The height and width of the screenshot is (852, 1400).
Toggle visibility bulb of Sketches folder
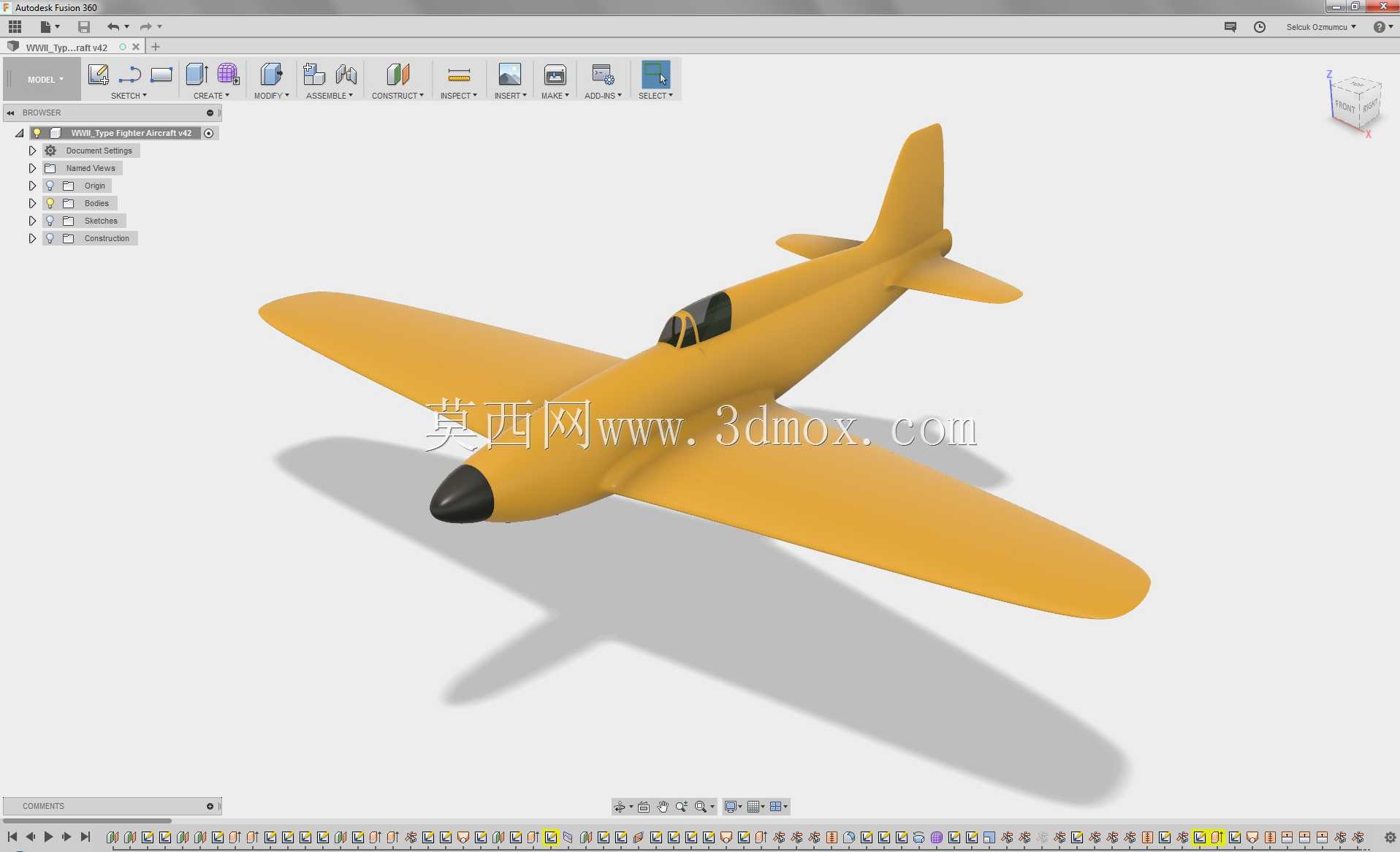pyautogui.click(x=50, y=221)
